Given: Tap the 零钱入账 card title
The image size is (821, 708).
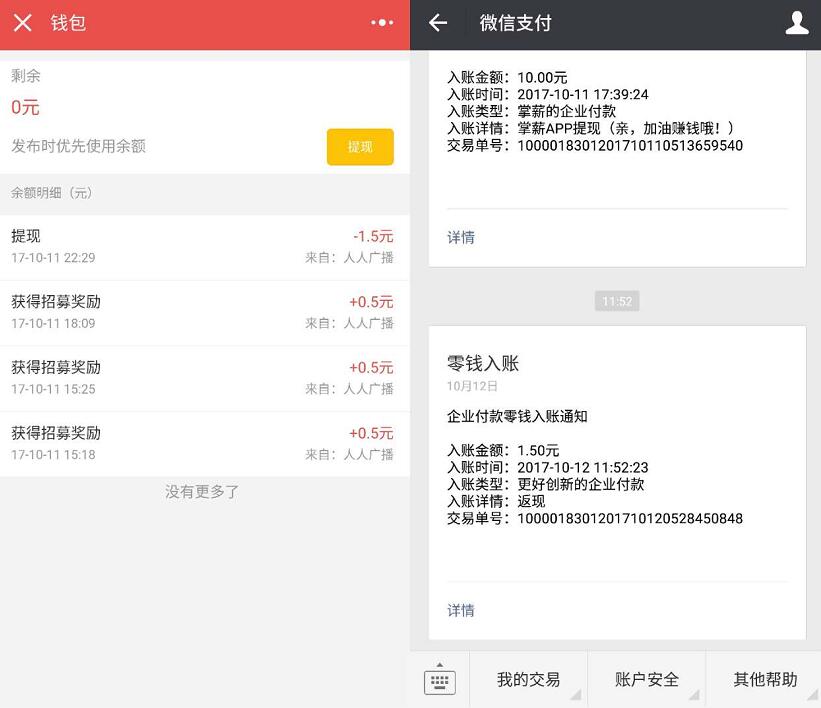Looking at the screenshot, I should click(482, 363).
